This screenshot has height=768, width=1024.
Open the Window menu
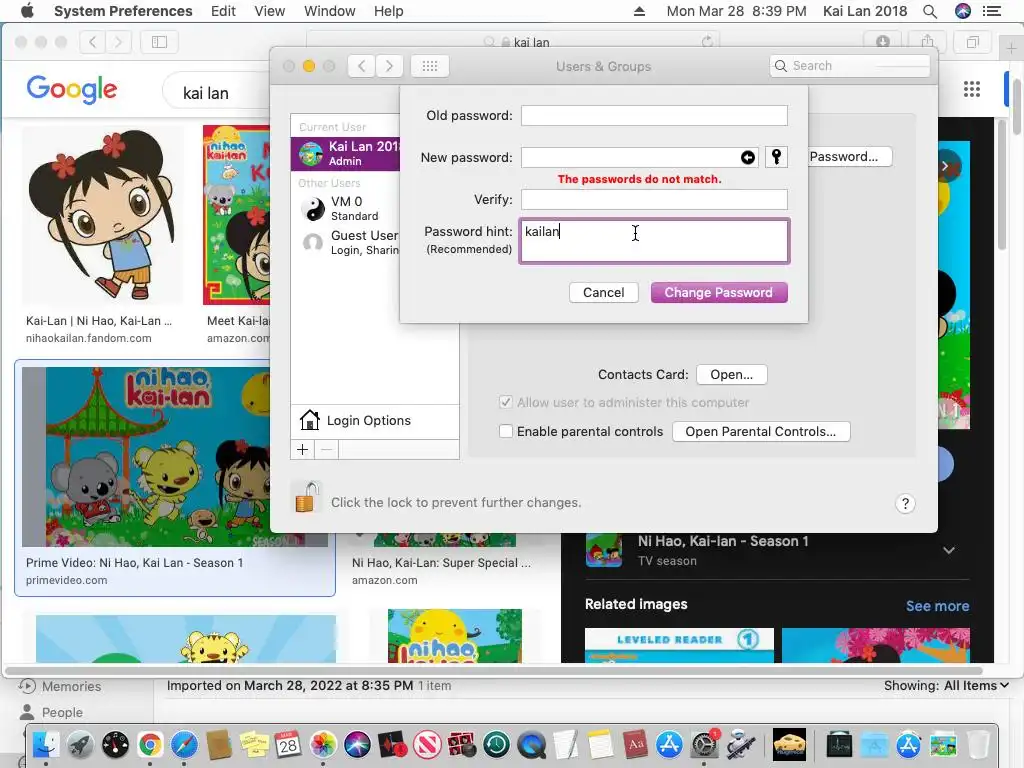click(x=329, y=11)
